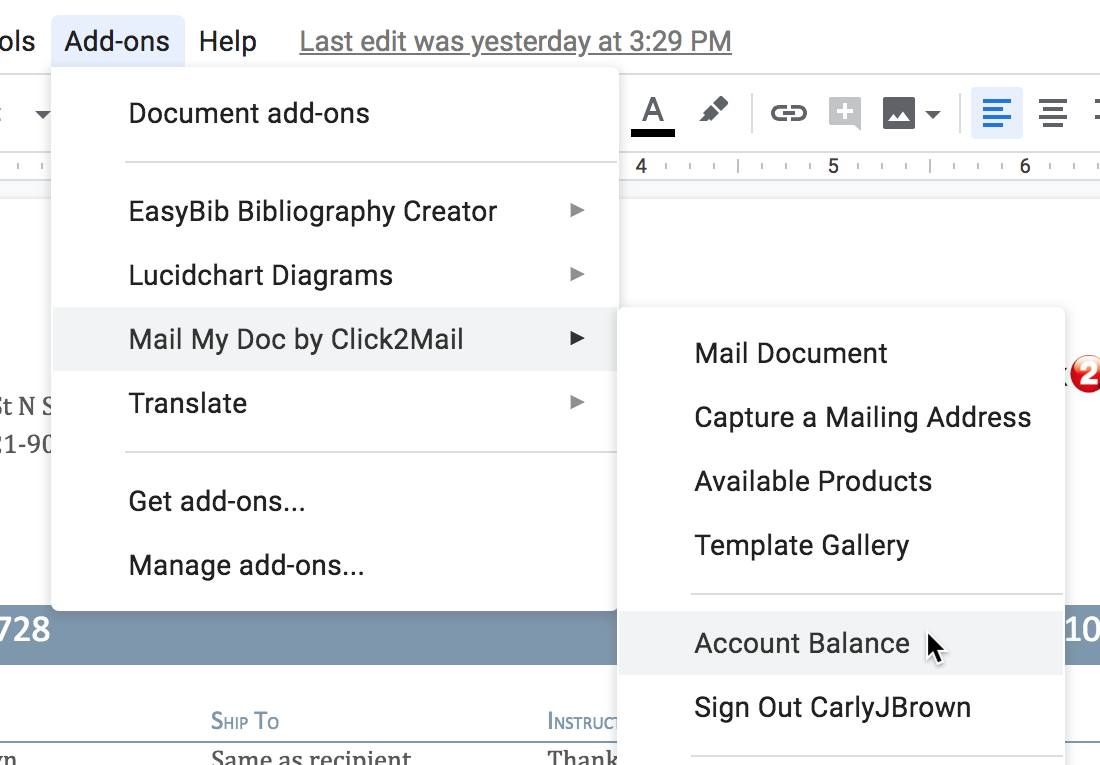Open the Add-ons menu
Screen dimensions: 1100x765
click(117, 41)
